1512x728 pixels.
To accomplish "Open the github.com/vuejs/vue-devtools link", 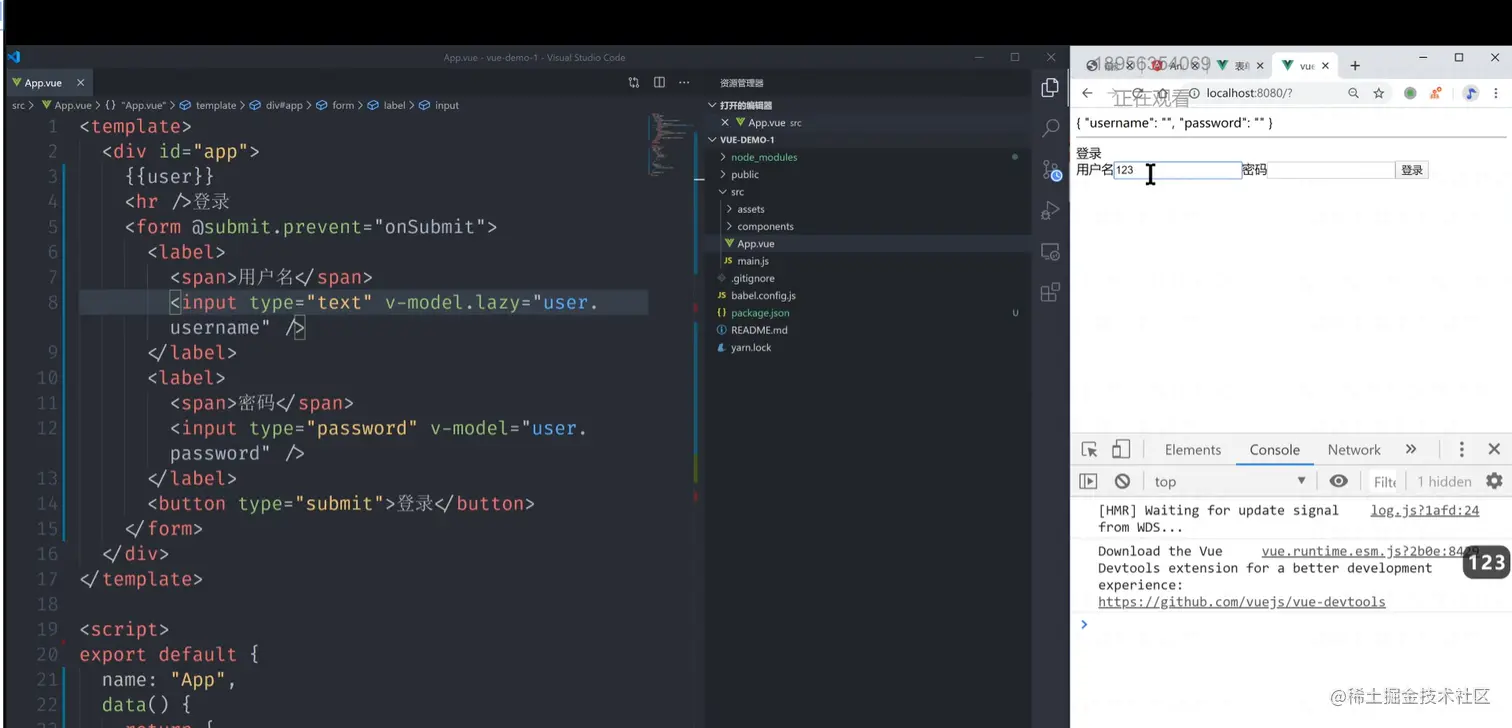I will click(1241, 602).
